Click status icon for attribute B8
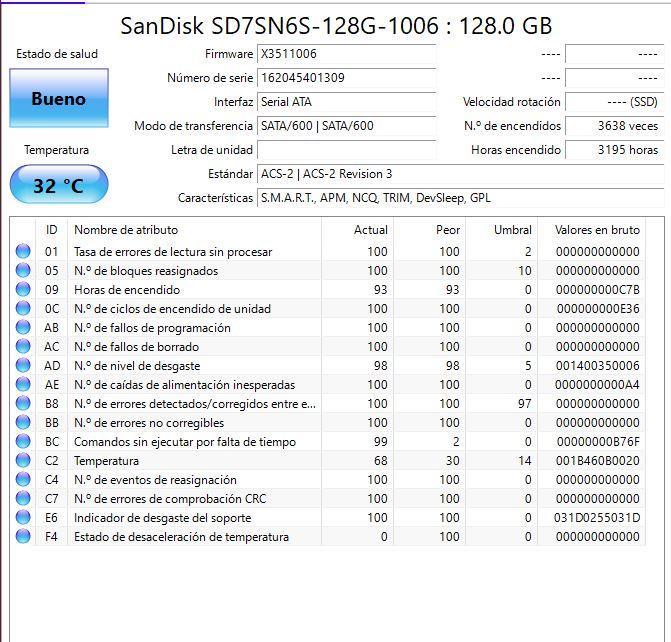Screen dimensions: 671x642 click(x=23, y=403)
